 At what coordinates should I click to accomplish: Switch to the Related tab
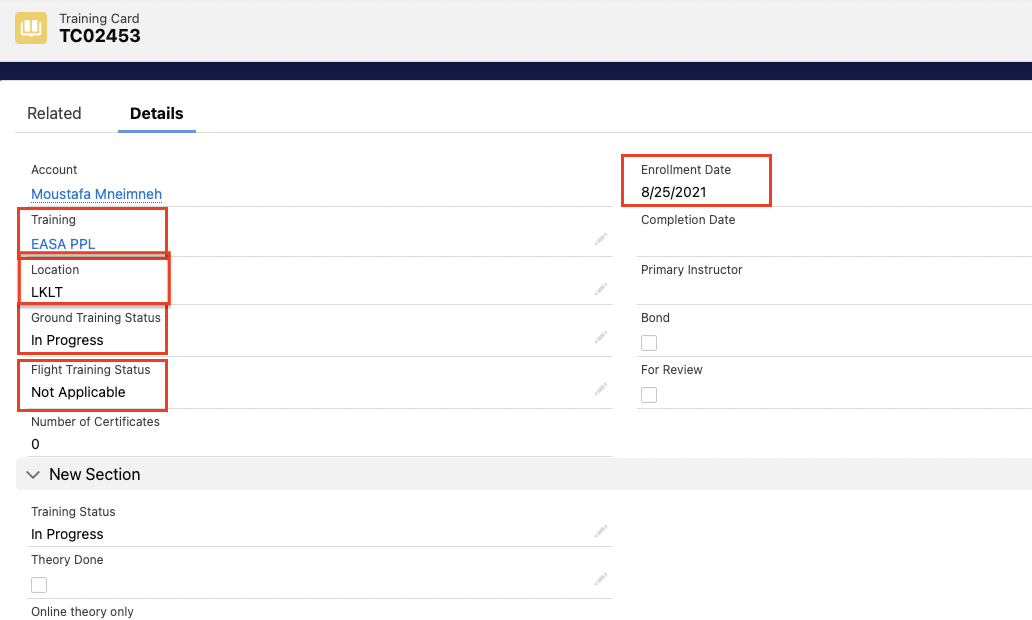(x=54, y=113)
